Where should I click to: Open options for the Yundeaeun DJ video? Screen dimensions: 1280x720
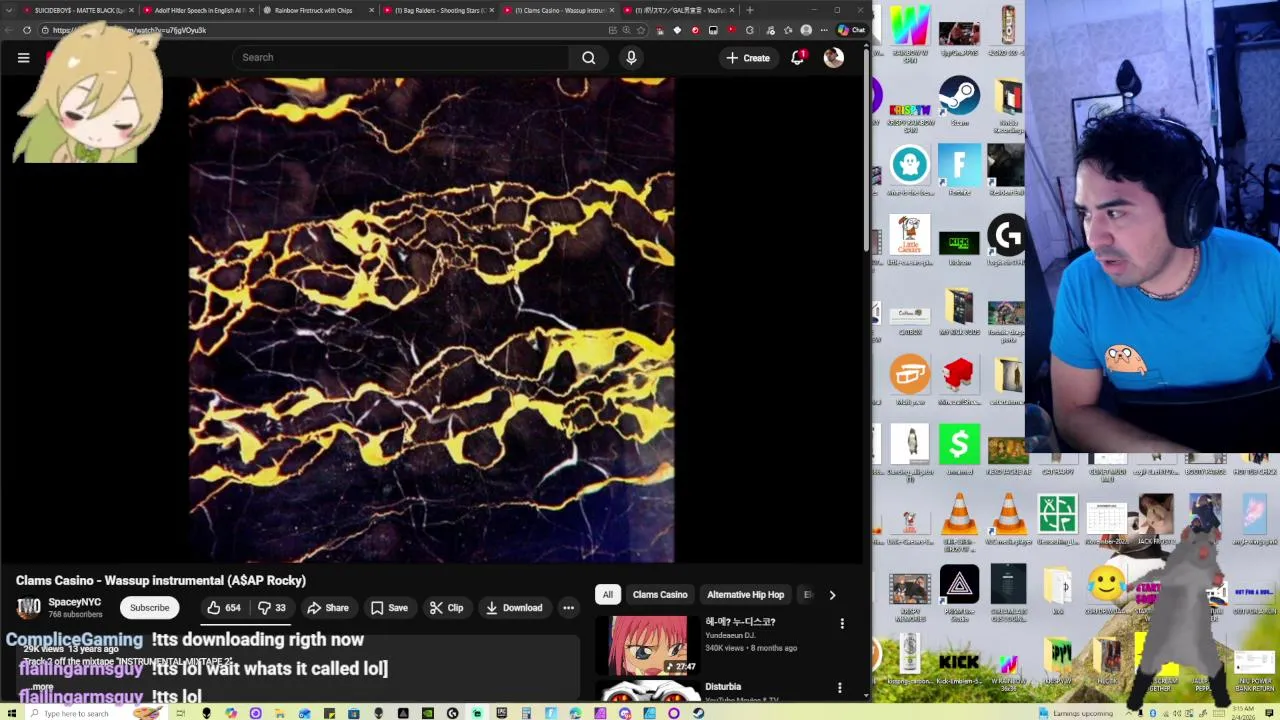[x=842, y=623]
